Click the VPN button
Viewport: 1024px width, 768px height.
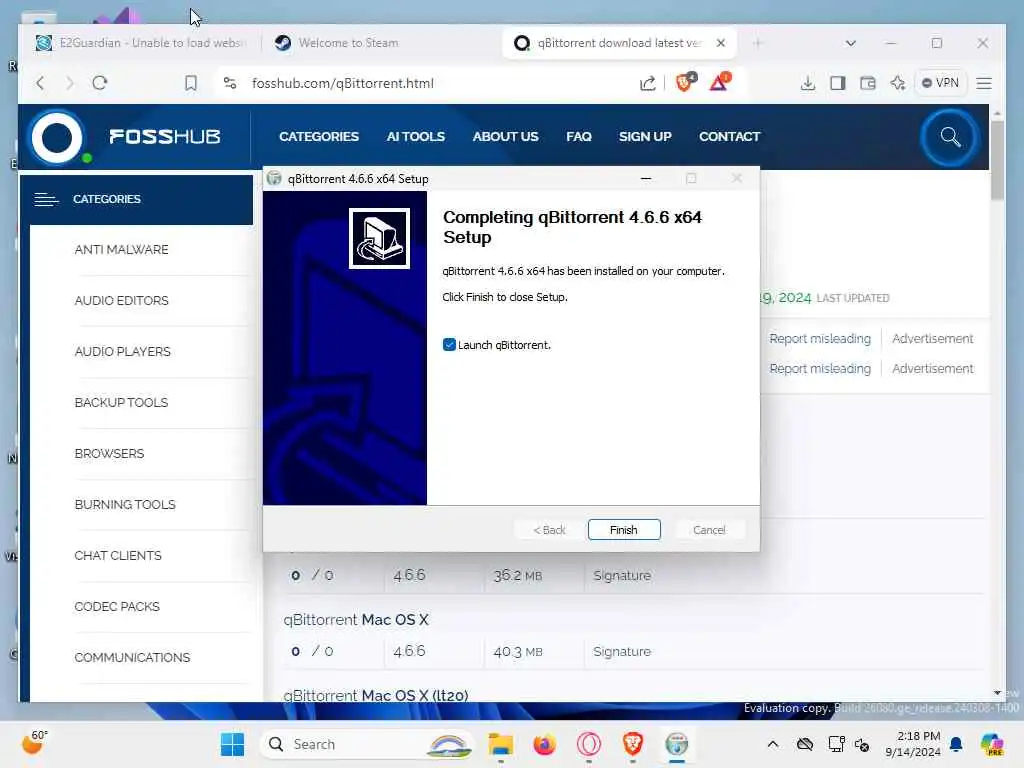[x=940, y=83]
